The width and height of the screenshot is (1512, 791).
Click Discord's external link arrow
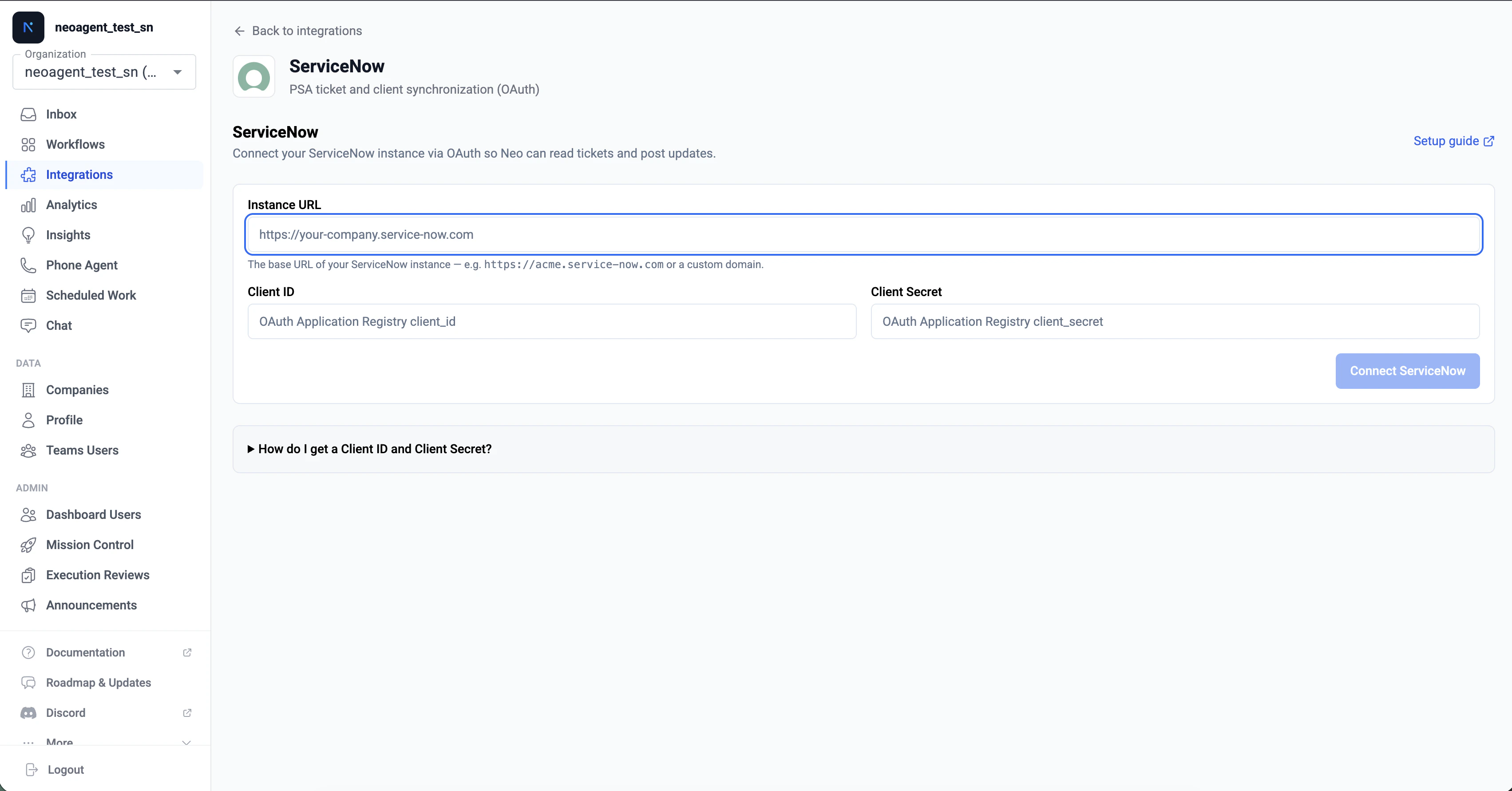[x=187, y=713]
